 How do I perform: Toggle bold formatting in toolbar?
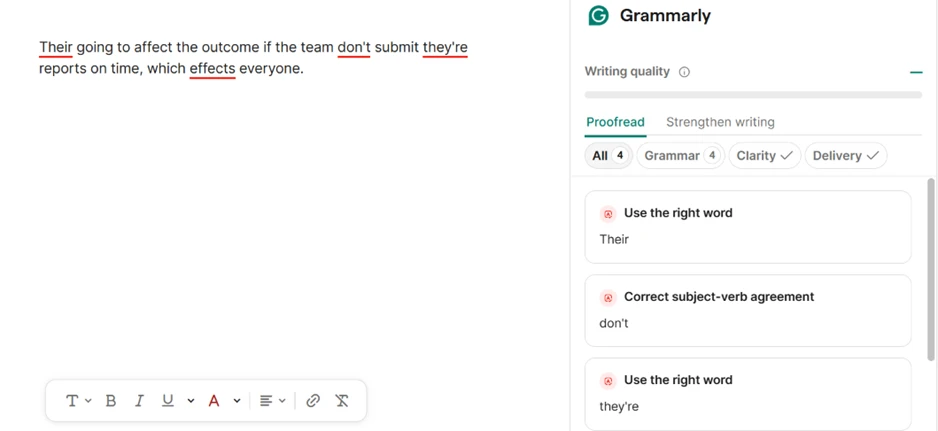click(x=111, y=400)
